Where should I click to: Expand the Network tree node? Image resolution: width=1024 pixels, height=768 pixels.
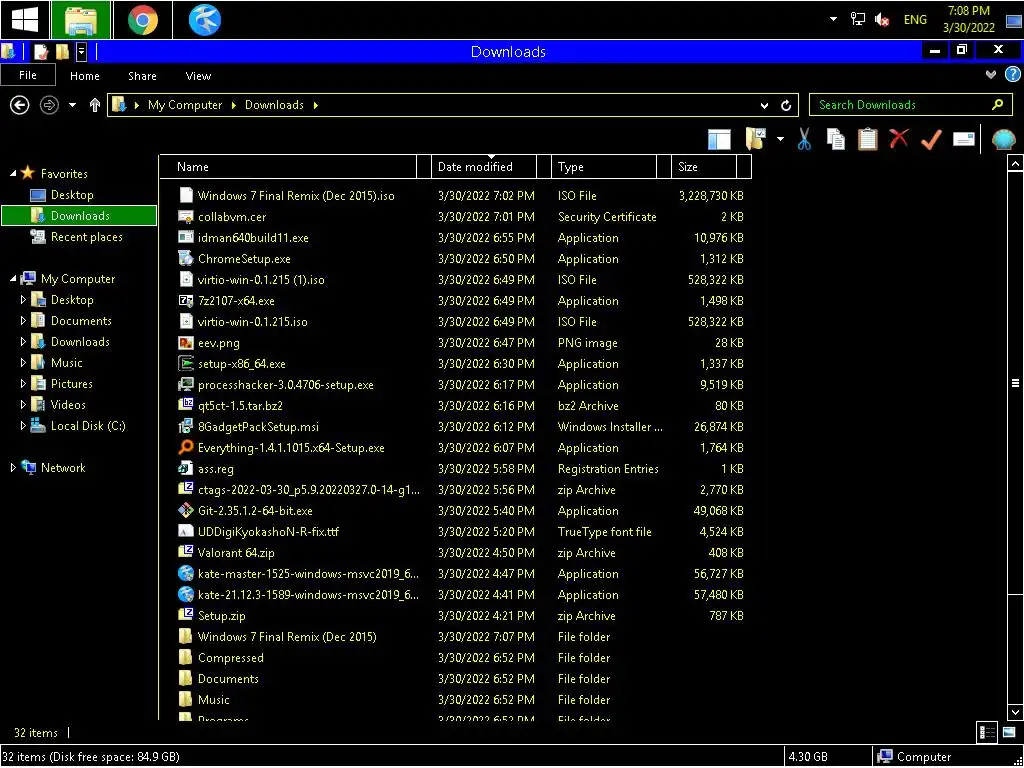click(x=13, y=468)
